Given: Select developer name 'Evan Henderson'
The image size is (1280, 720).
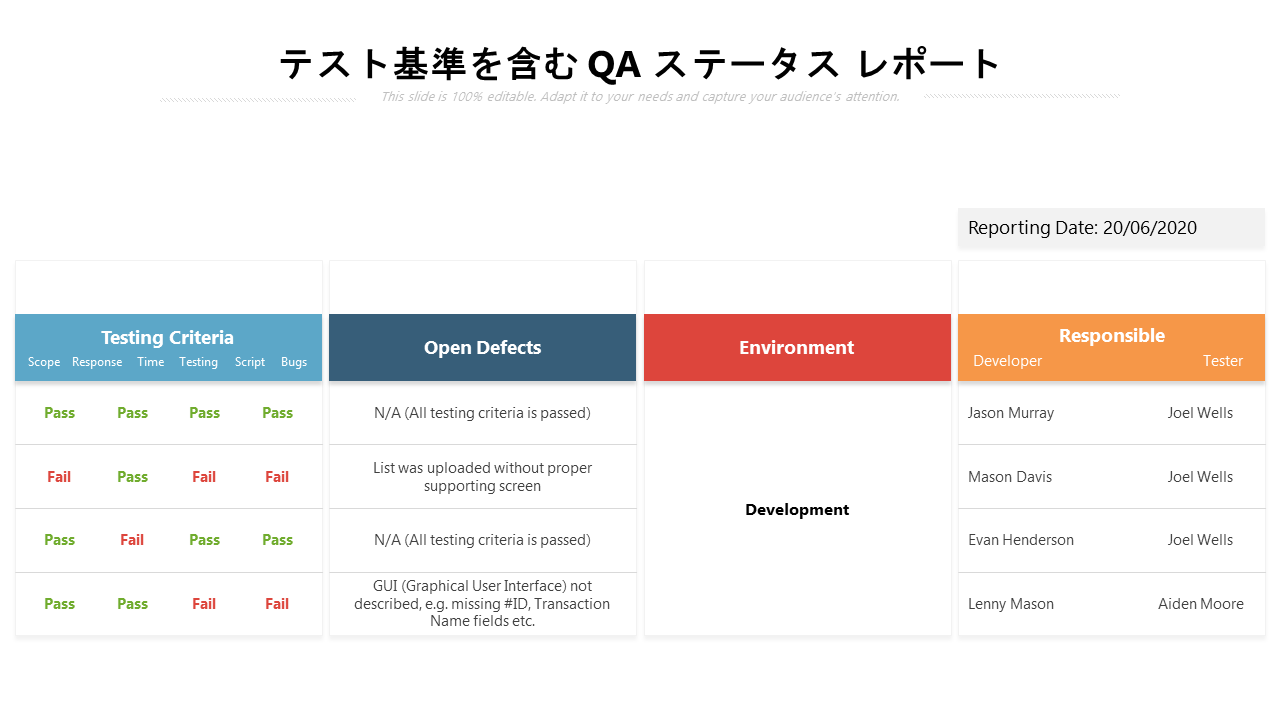Looking at the screenshot, I should pos(1021,540).
